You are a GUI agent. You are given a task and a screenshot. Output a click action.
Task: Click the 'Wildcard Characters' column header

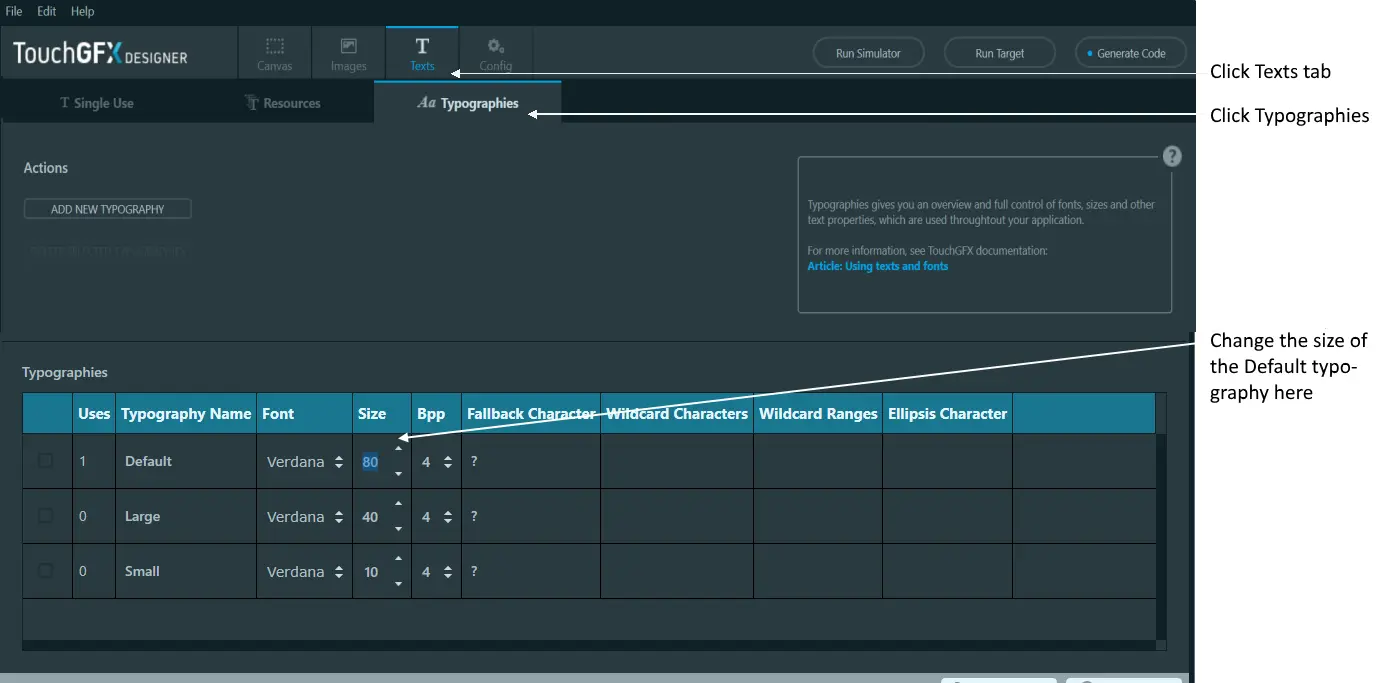coord(677,413)
